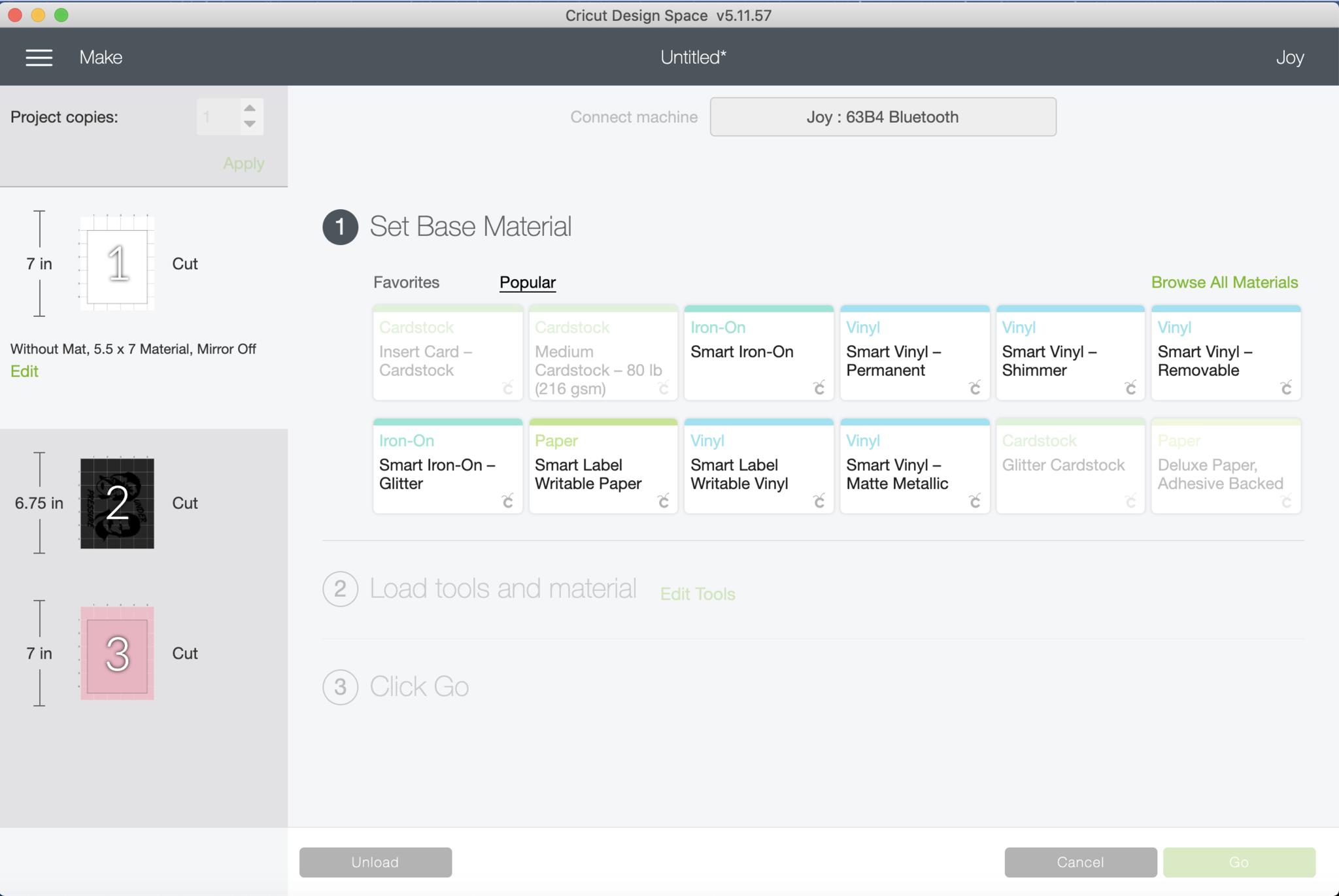The height and width of the screenshot is (896, 1339).
Task: Open the Joy 63B4 Bluetooth machine dropdown
Action: click(x=883, y=117)
